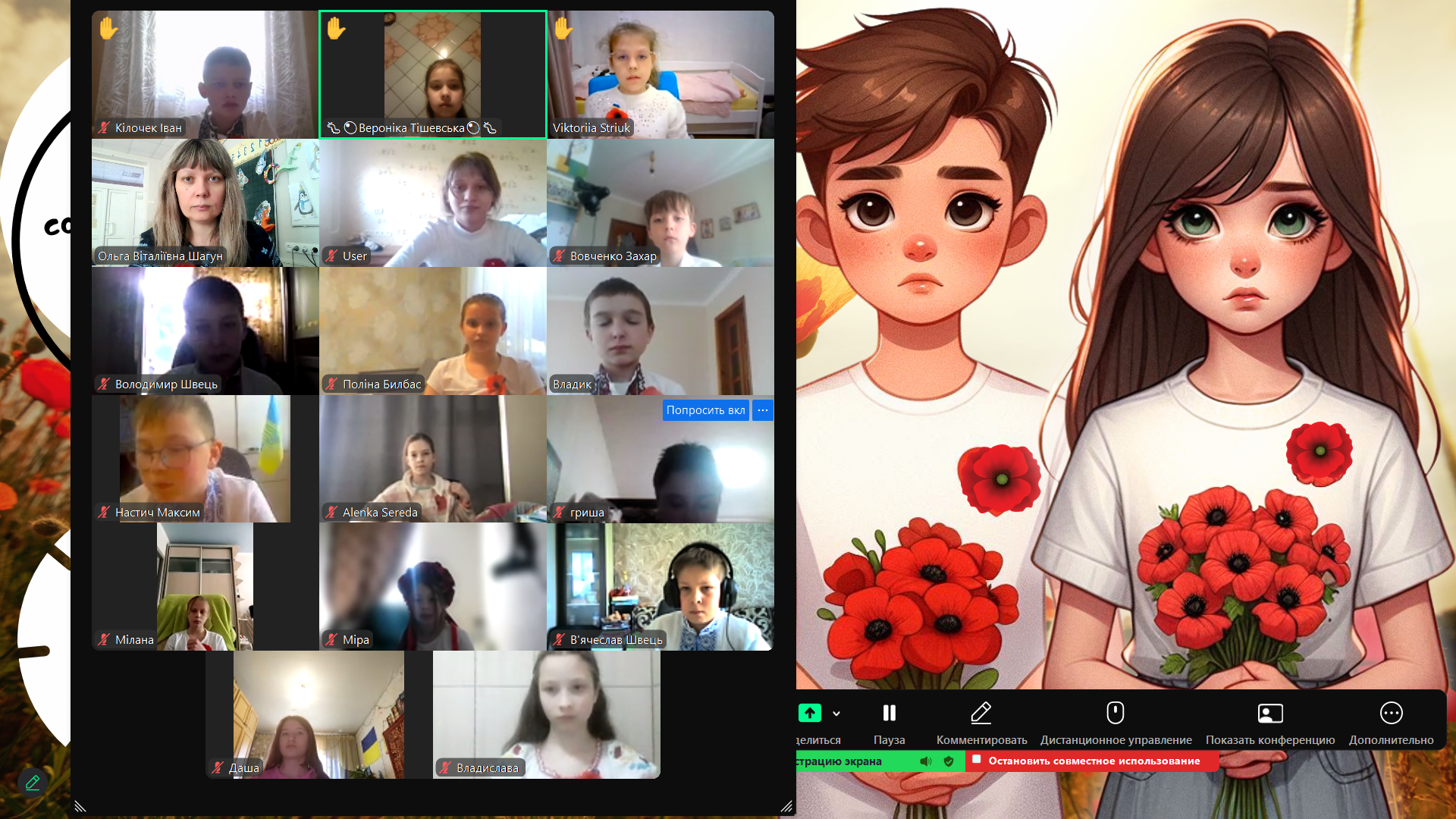Click raised hand icon on Viktoriia Striuk tile
Screen dimensions: 1456x819
pyautogui.click(x=563, y=29)
